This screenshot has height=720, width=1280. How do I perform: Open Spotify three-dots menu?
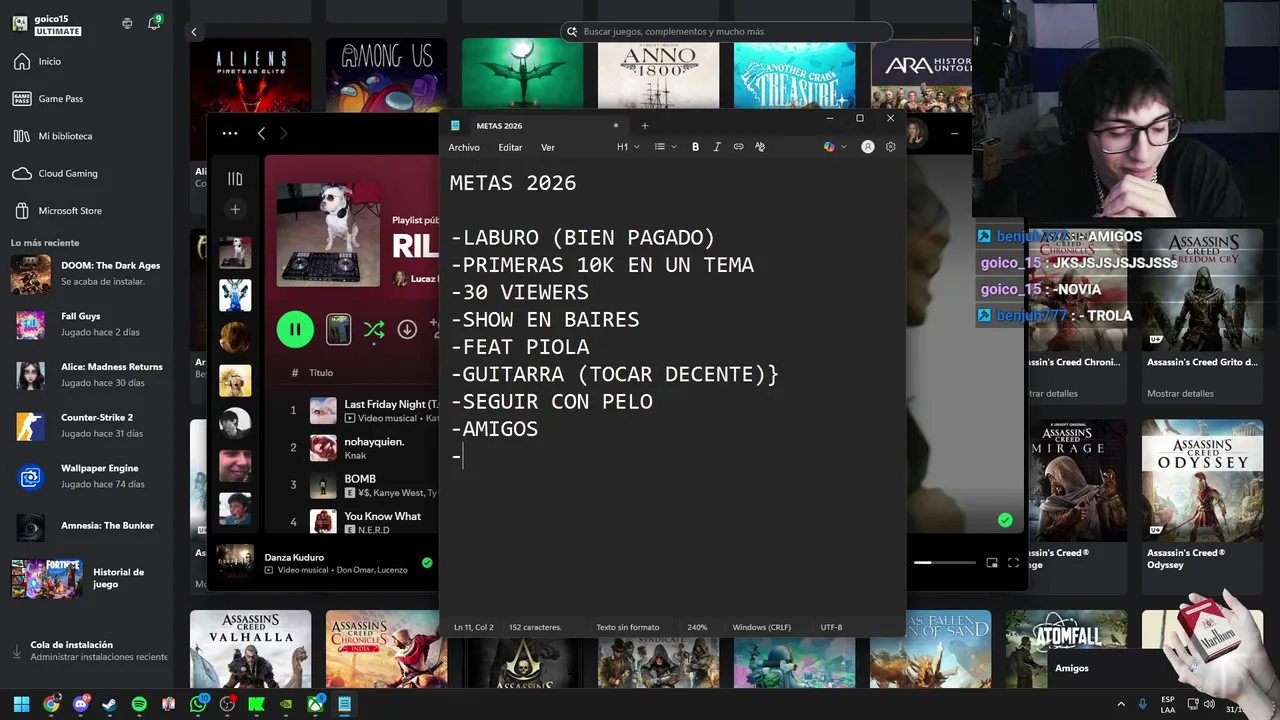(230, 133)
